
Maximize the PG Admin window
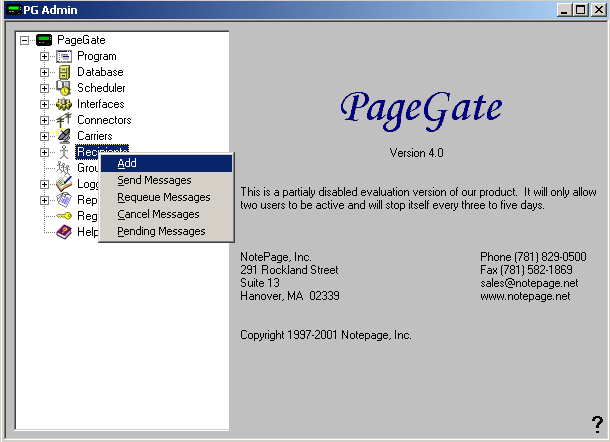click(580, 10)
